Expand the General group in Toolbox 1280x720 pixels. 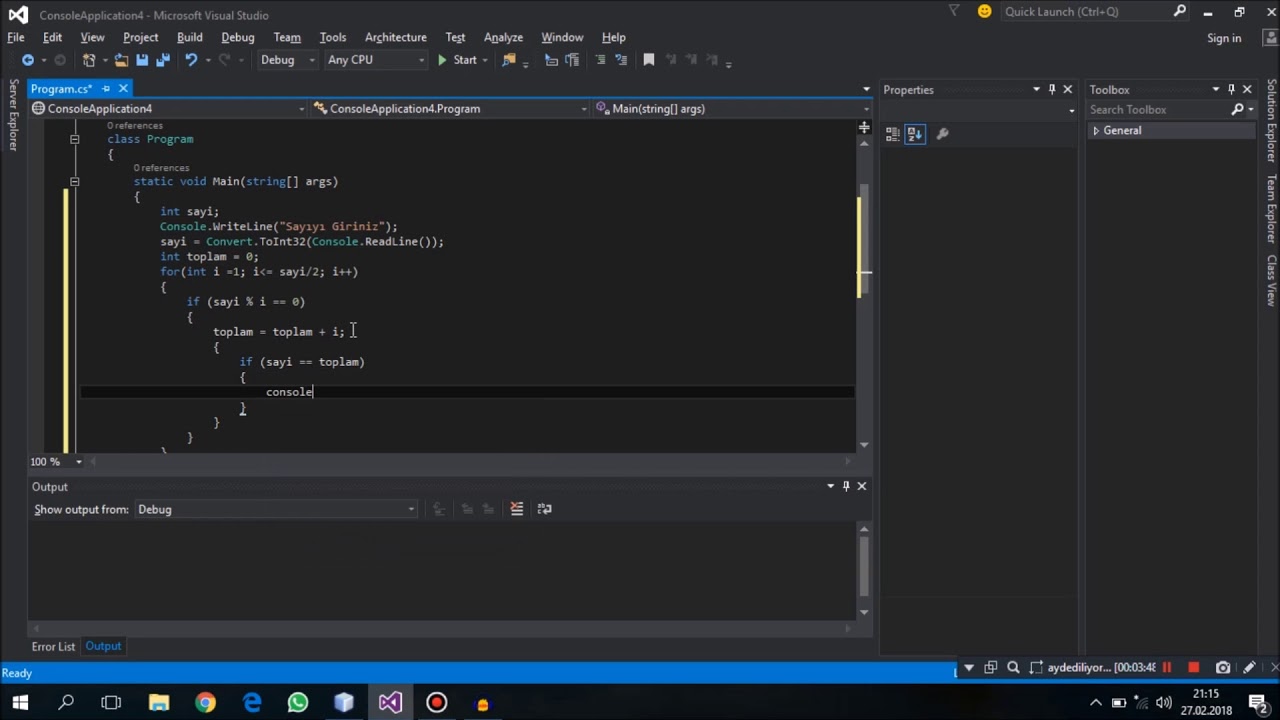click(1096, 131)
